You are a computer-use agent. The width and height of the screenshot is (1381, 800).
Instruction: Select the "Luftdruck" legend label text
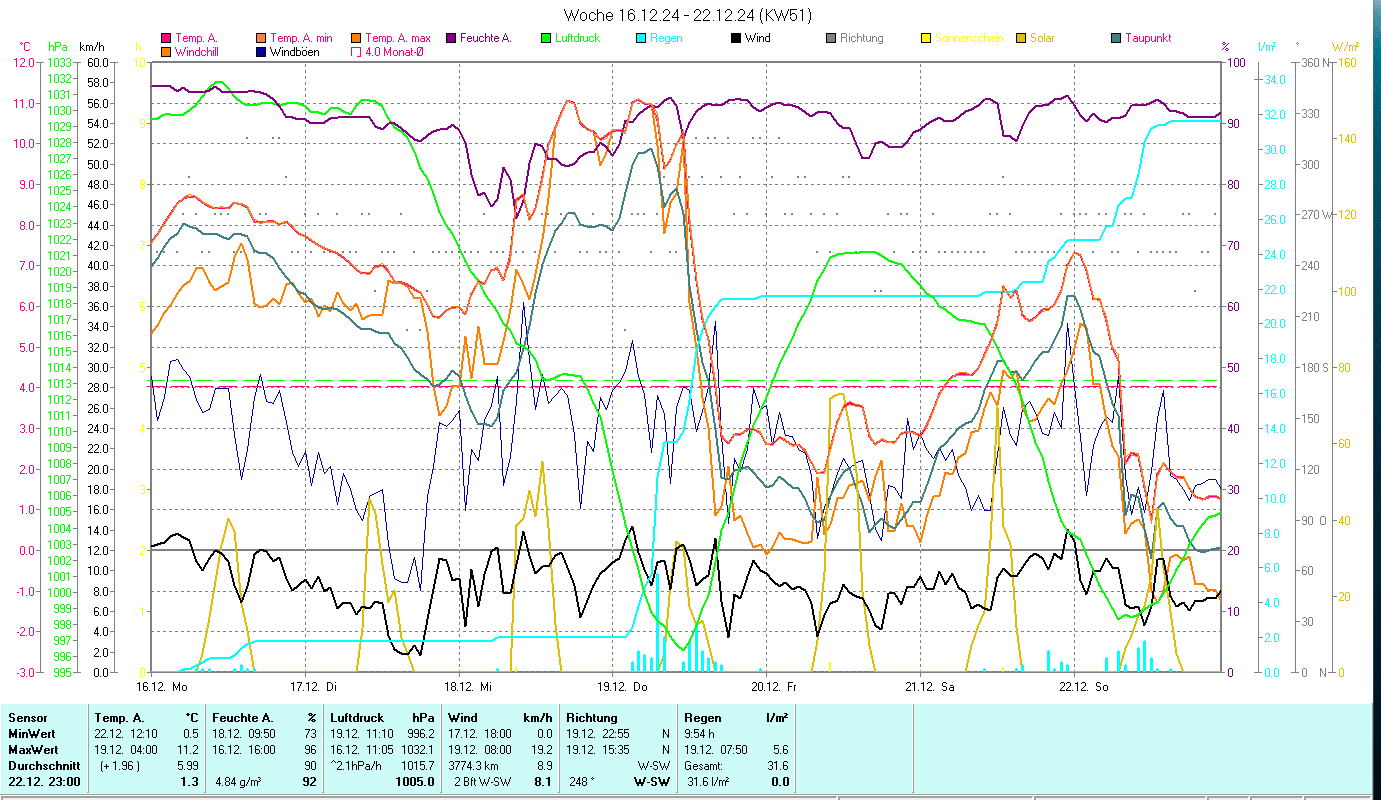(578, 38)
